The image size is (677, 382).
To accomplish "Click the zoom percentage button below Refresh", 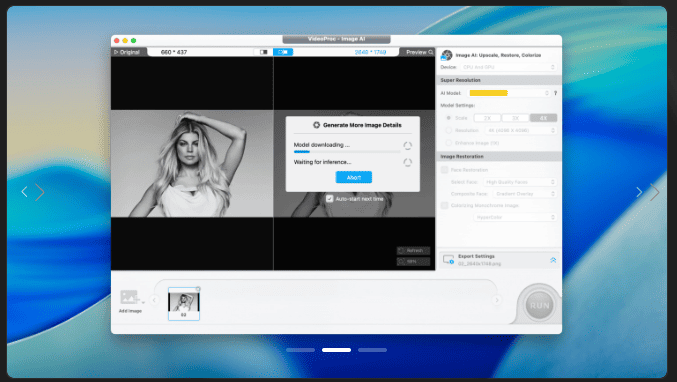I will [413, 262].
